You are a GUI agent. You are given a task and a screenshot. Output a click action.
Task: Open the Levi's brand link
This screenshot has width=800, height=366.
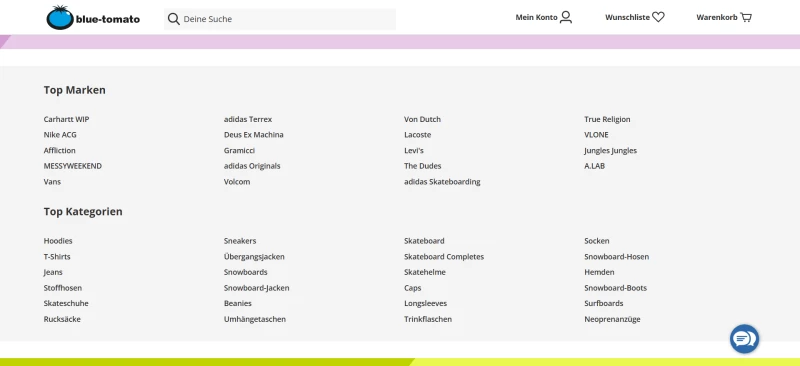pyautogui.click(x=414, y=151)
